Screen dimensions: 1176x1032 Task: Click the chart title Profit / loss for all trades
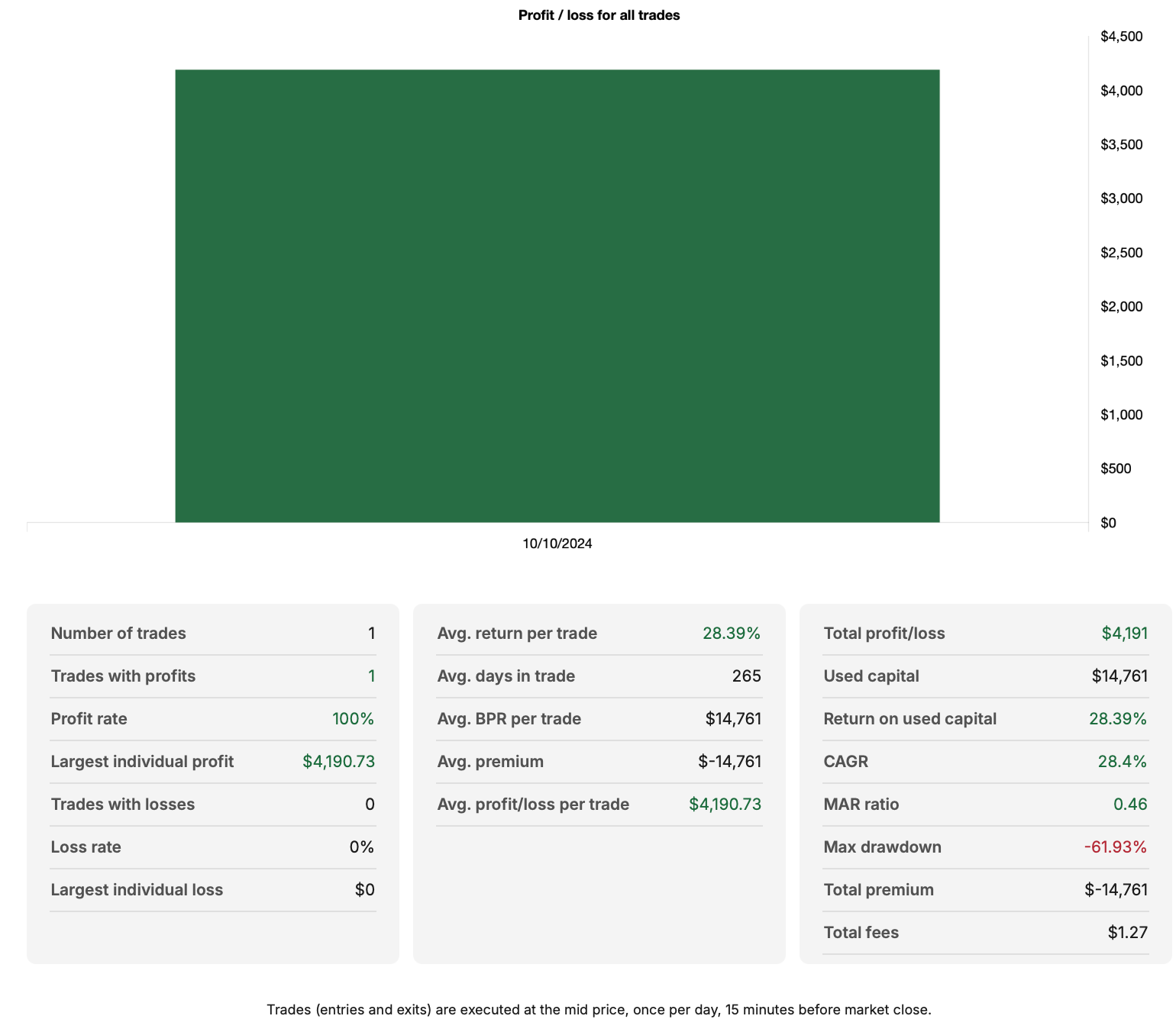pos(598,15)
